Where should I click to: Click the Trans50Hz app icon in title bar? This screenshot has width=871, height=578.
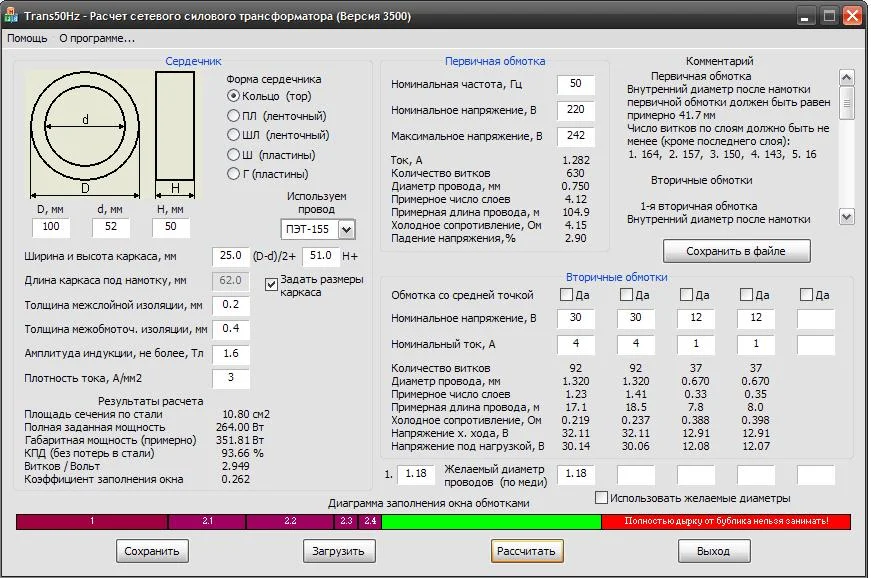click(x=13, y=16)
